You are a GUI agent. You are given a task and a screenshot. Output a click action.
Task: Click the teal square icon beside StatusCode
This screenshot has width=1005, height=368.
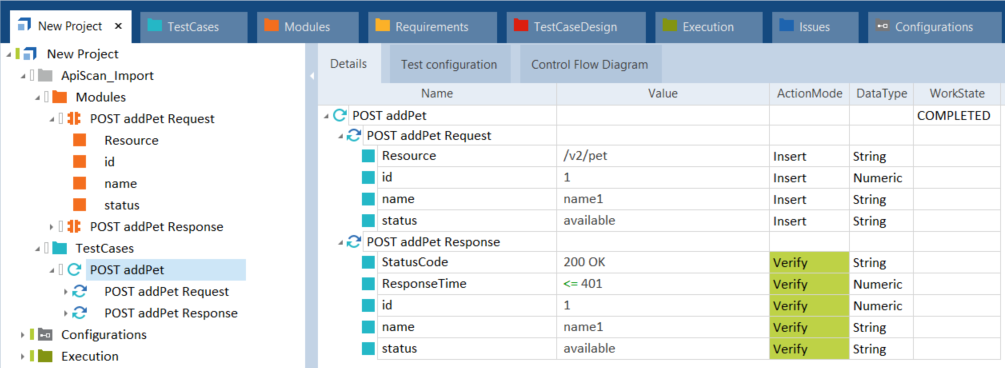369,263
